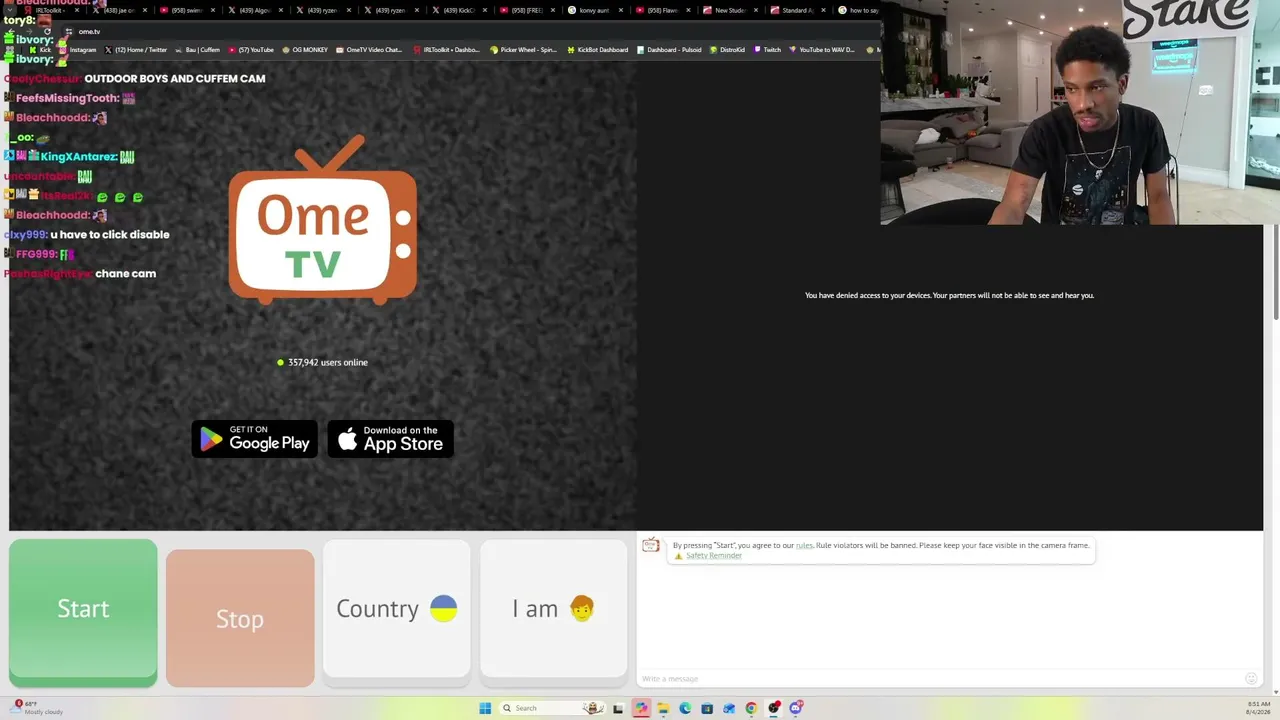Click the OmeTV avatar beside the rules message
1280x720 pixels.
(651, 545)
